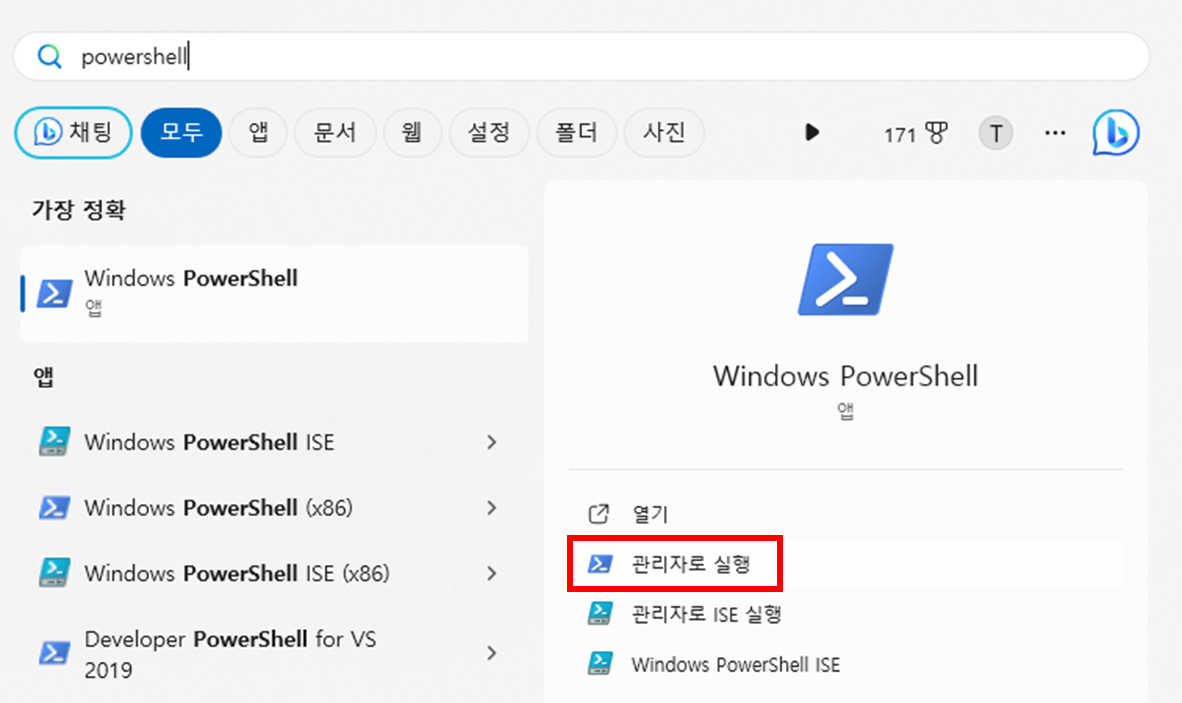The width and height of the screenshot is (1182, 703).
Task: Click the Windows PowerShell ISE list icon
Action: (54, 442)
